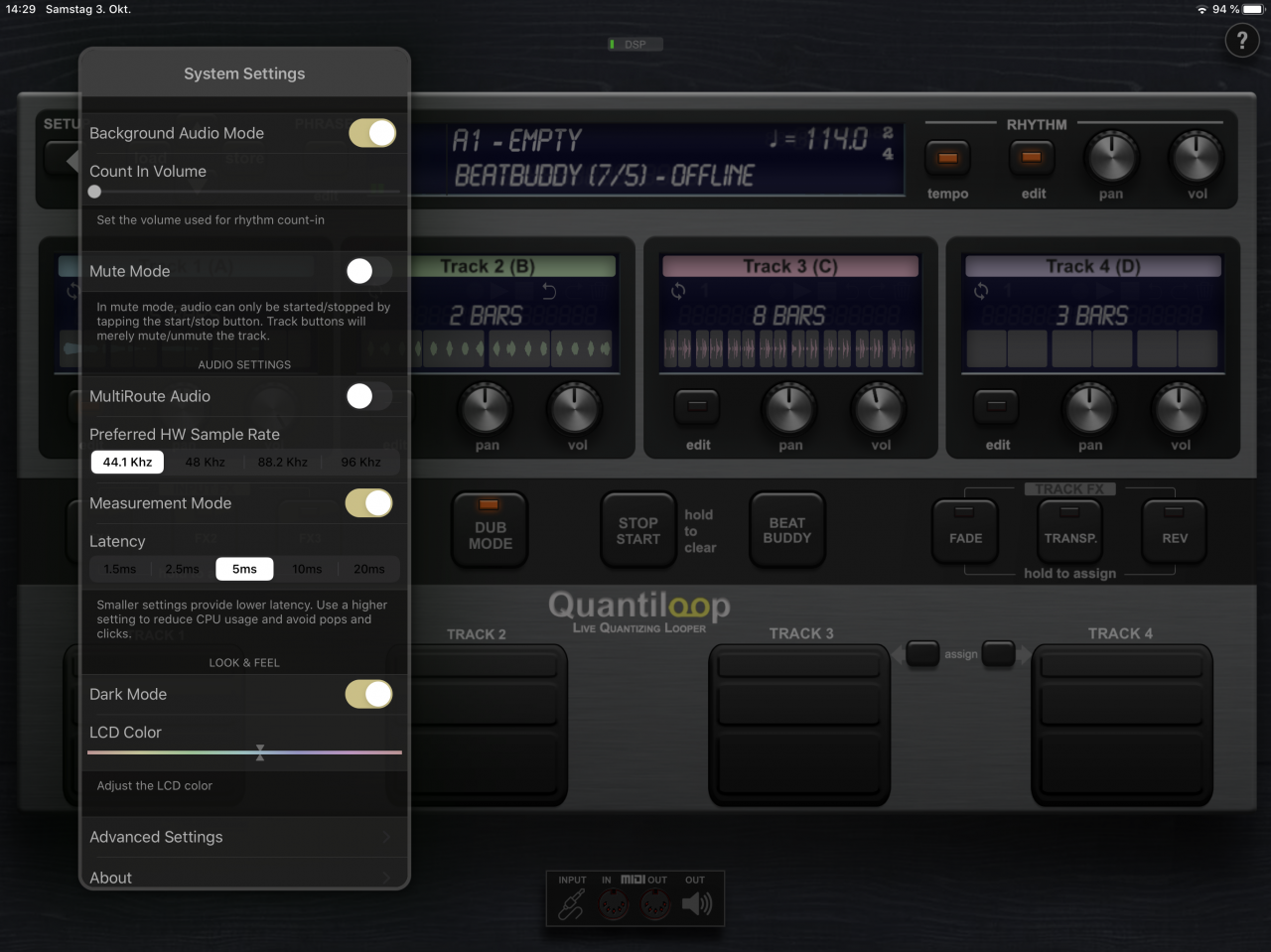The image size is (1271, 952).
Task: Select 96 Khz sample rate
Action: (361, 462)
